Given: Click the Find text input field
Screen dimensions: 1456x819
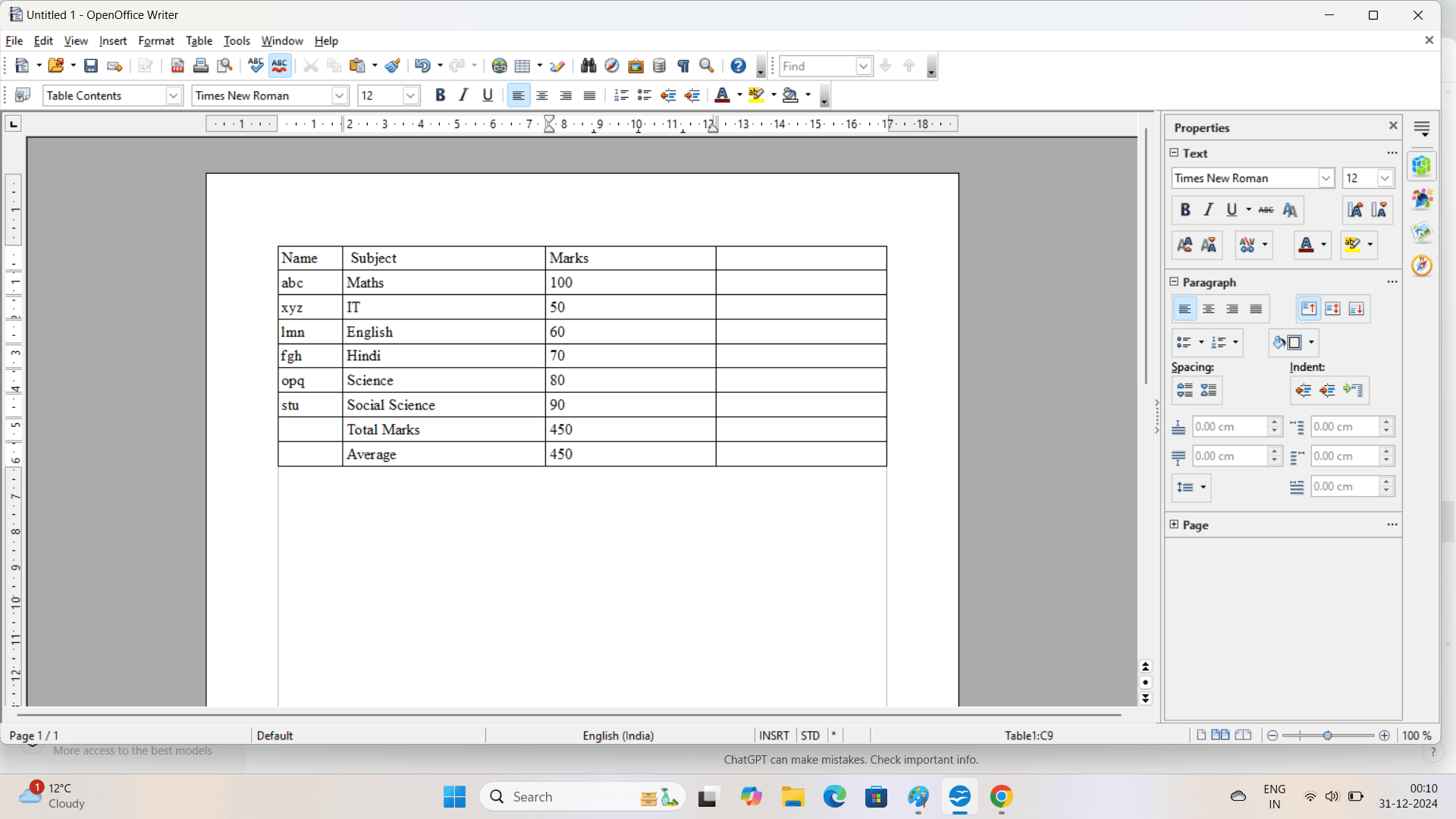Looking at the screenshot, I should click(817, 66).
